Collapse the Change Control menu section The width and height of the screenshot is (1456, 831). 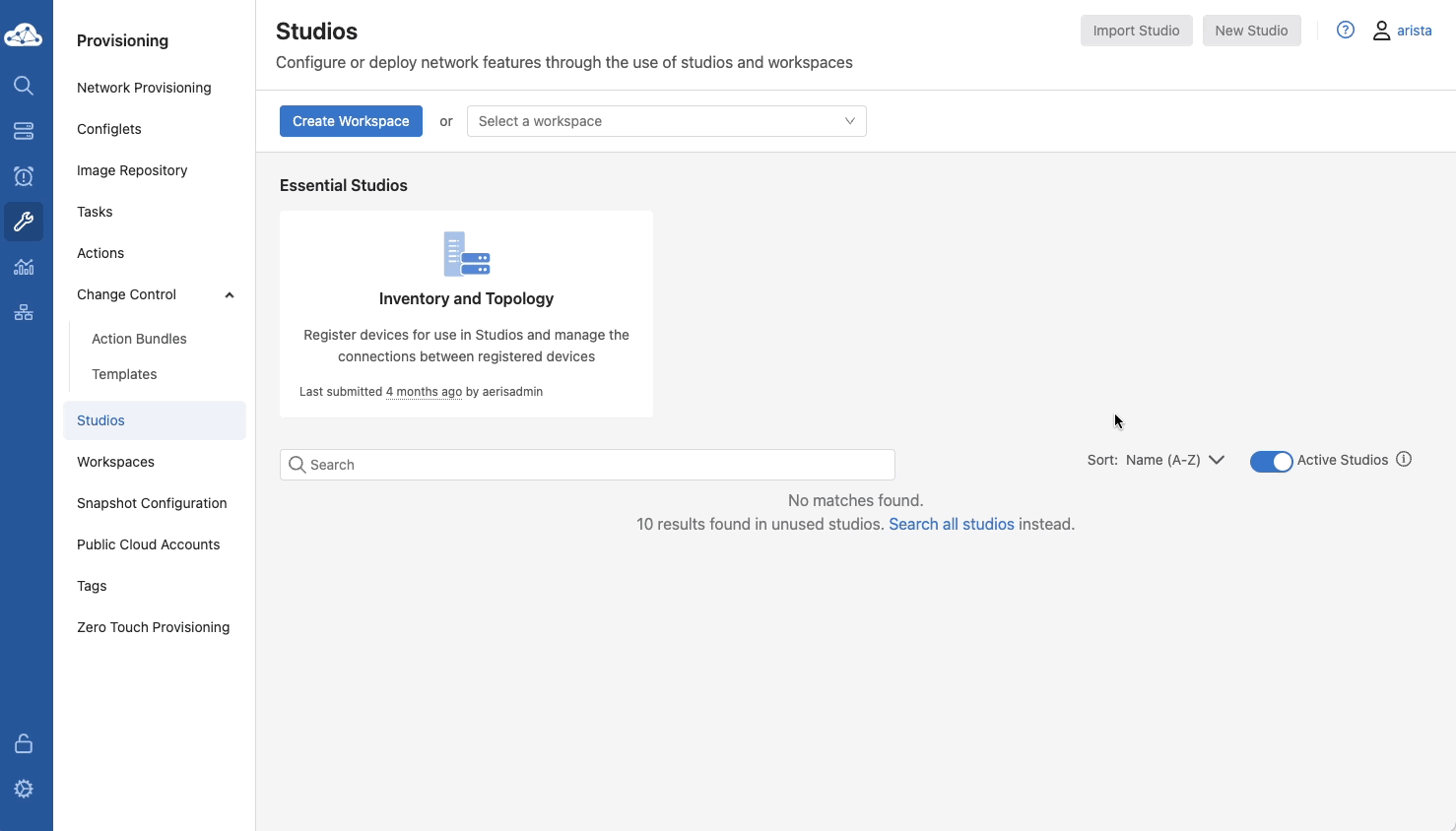(229, 294)
